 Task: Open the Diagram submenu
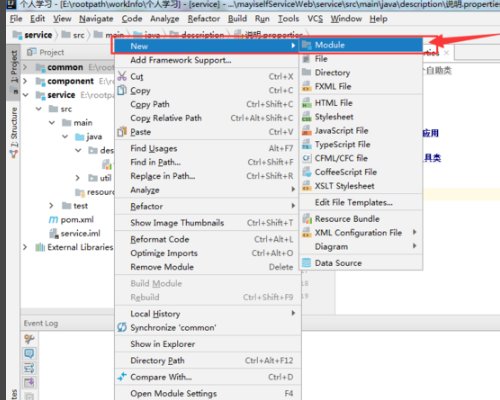tap(361, 246)
